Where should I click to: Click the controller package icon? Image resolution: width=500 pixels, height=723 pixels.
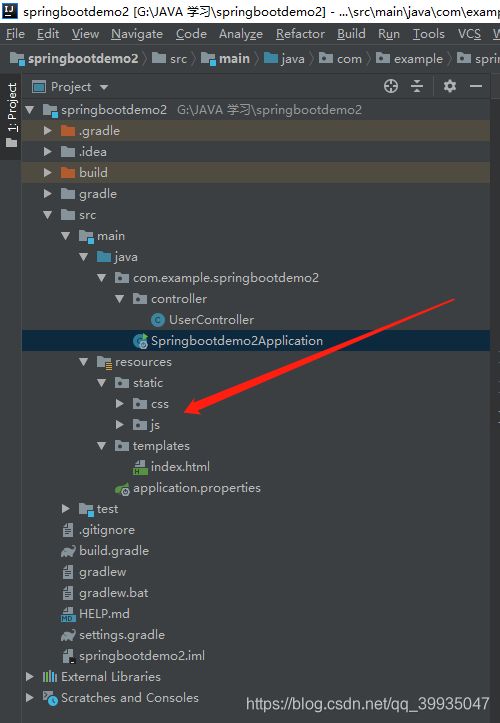[140, 299]
